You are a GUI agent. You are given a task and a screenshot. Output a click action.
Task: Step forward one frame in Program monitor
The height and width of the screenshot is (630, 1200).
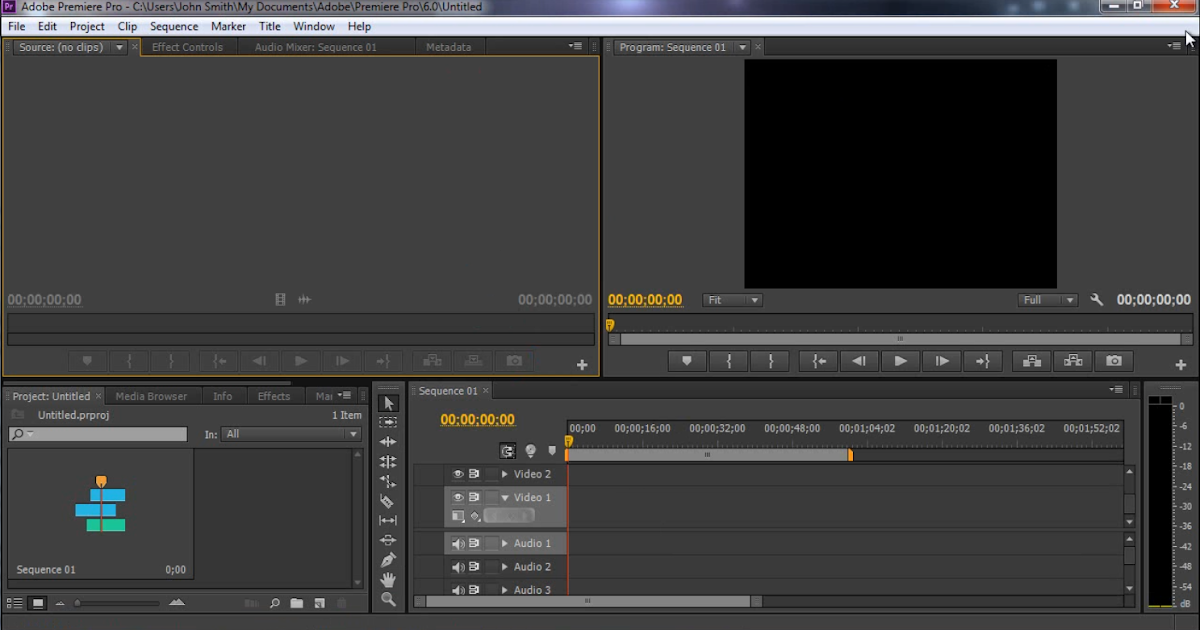click(x=942, y=361)
